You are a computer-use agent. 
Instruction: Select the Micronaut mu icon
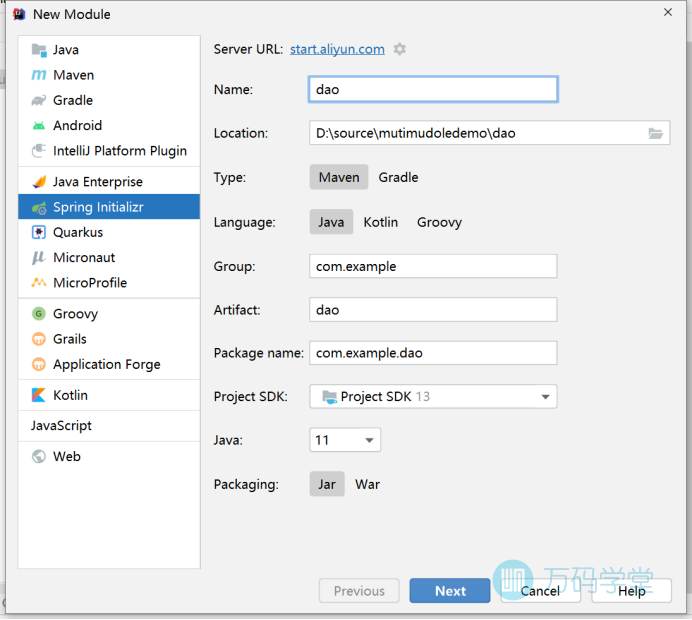[x=39, y=258]
